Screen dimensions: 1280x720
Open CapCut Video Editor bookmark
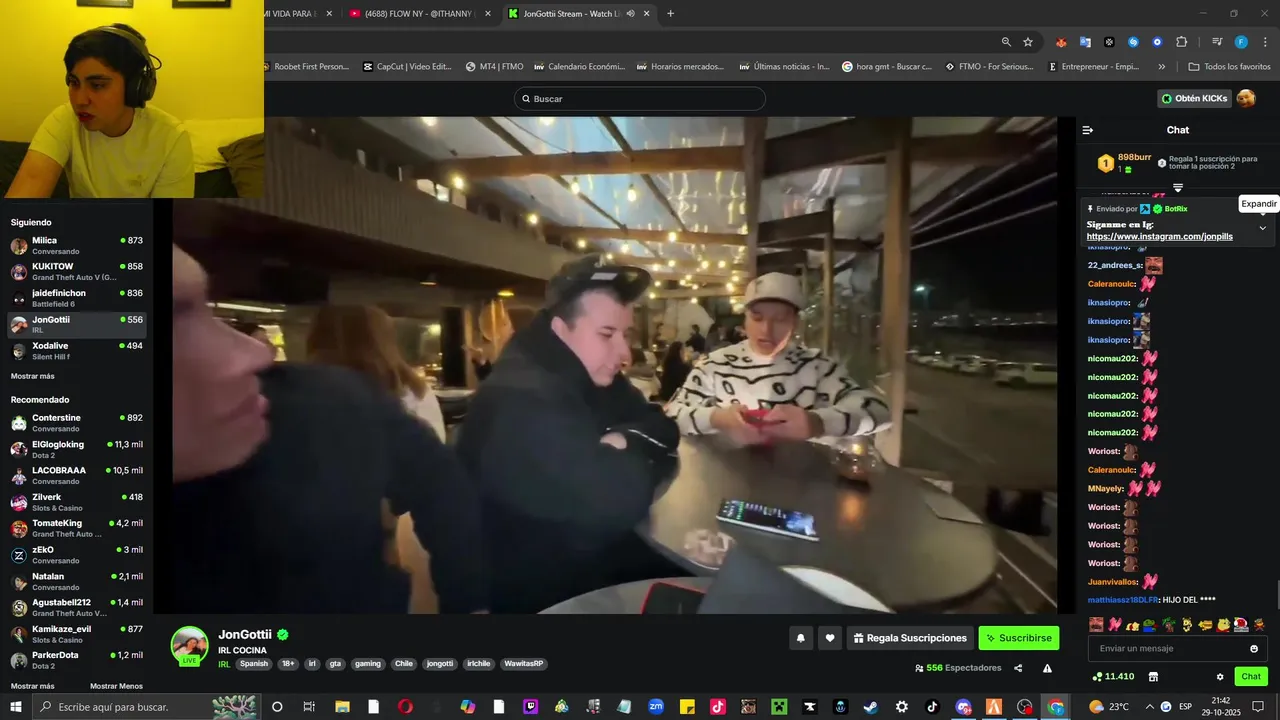[407, 67]
